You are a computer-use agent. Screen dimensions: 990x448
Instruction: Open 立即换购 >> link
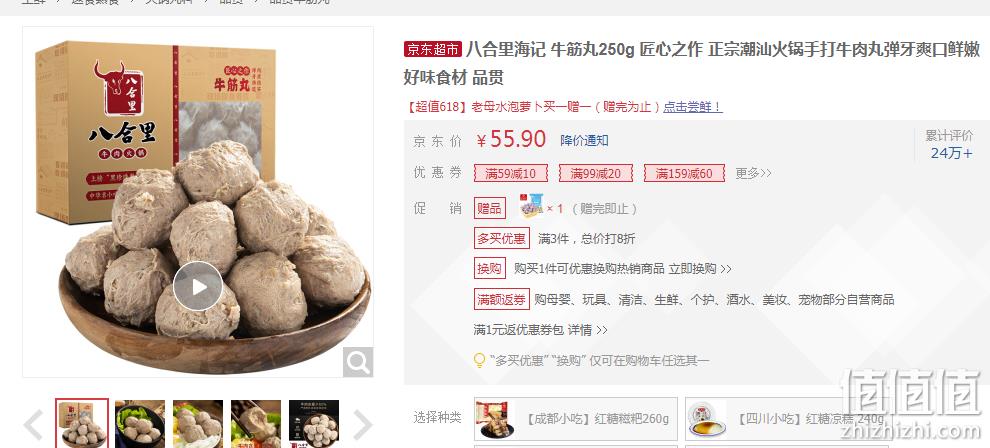[x=700, y=269]
